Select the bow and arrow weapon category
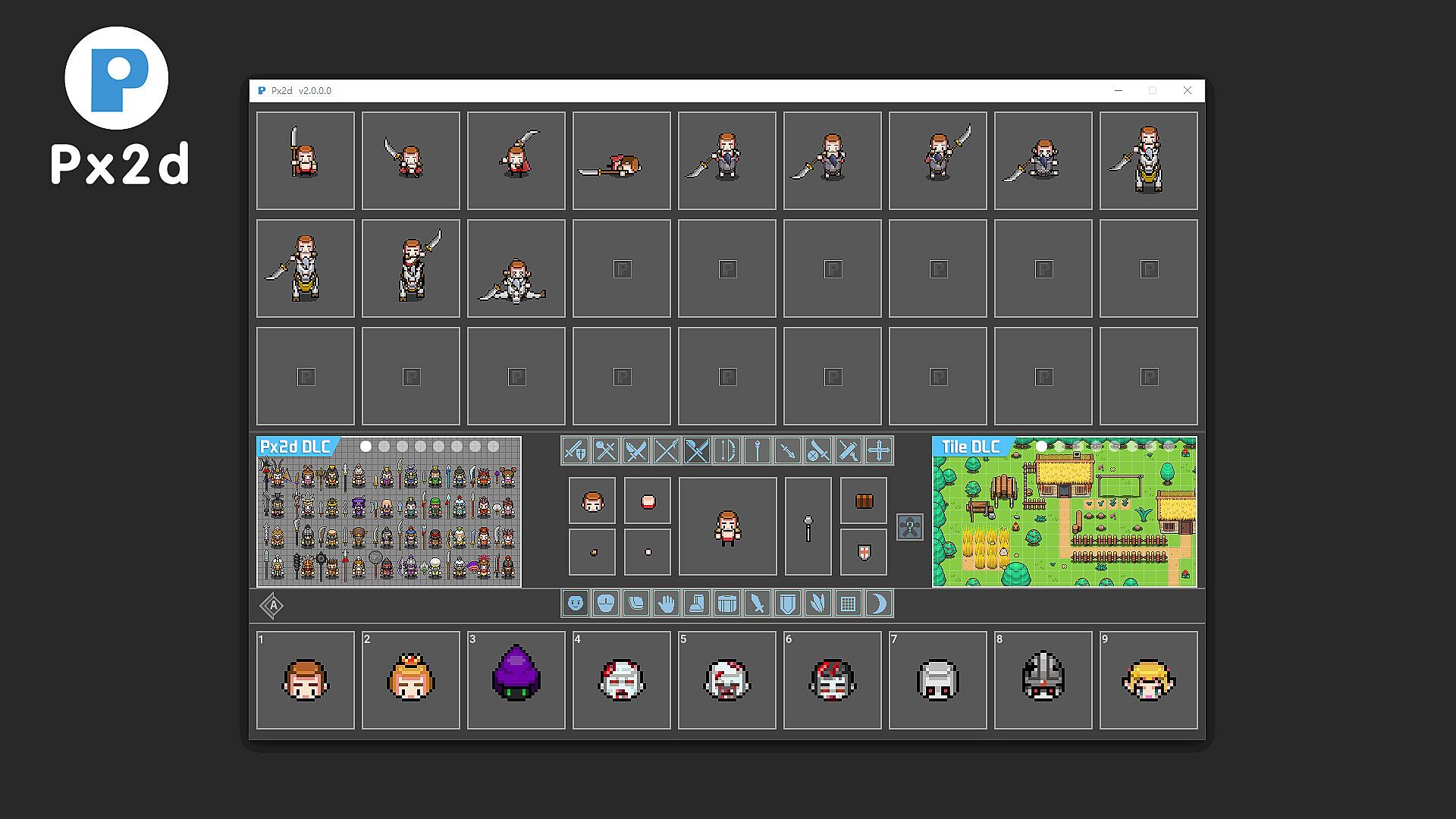 [726, 451]
